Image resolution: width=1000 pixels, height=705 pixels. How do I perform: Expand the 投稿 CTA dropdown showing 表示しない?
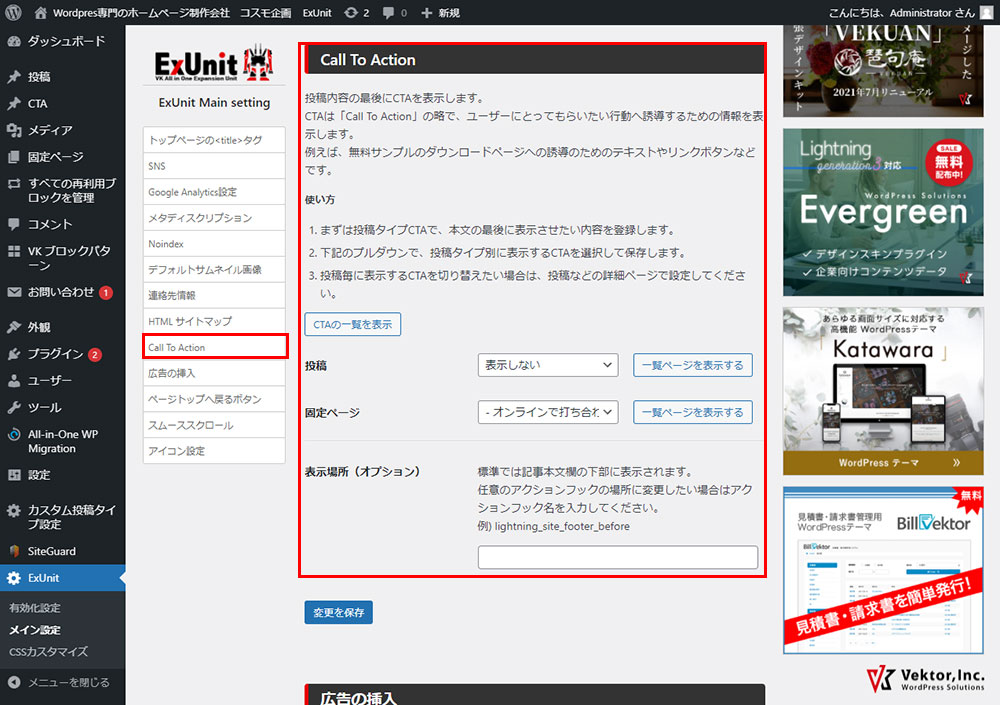[547, 365]
